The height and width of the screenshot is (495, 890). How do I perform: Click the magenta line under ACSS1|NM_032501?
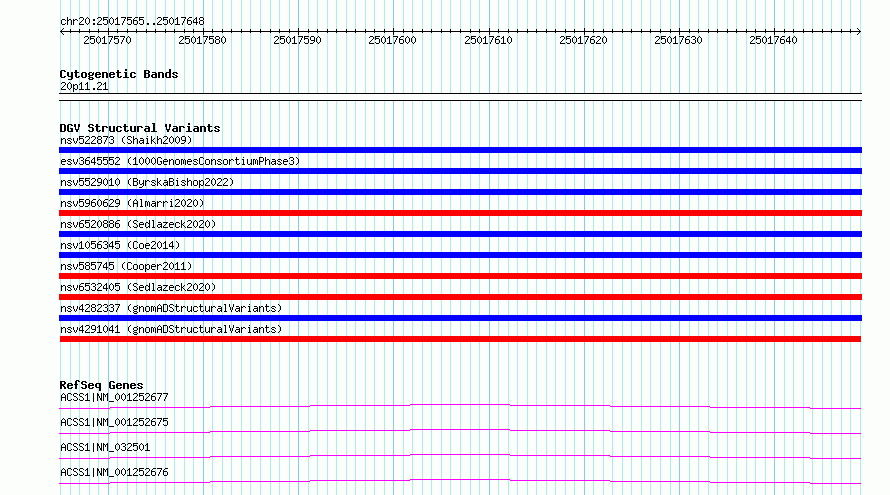460,456
